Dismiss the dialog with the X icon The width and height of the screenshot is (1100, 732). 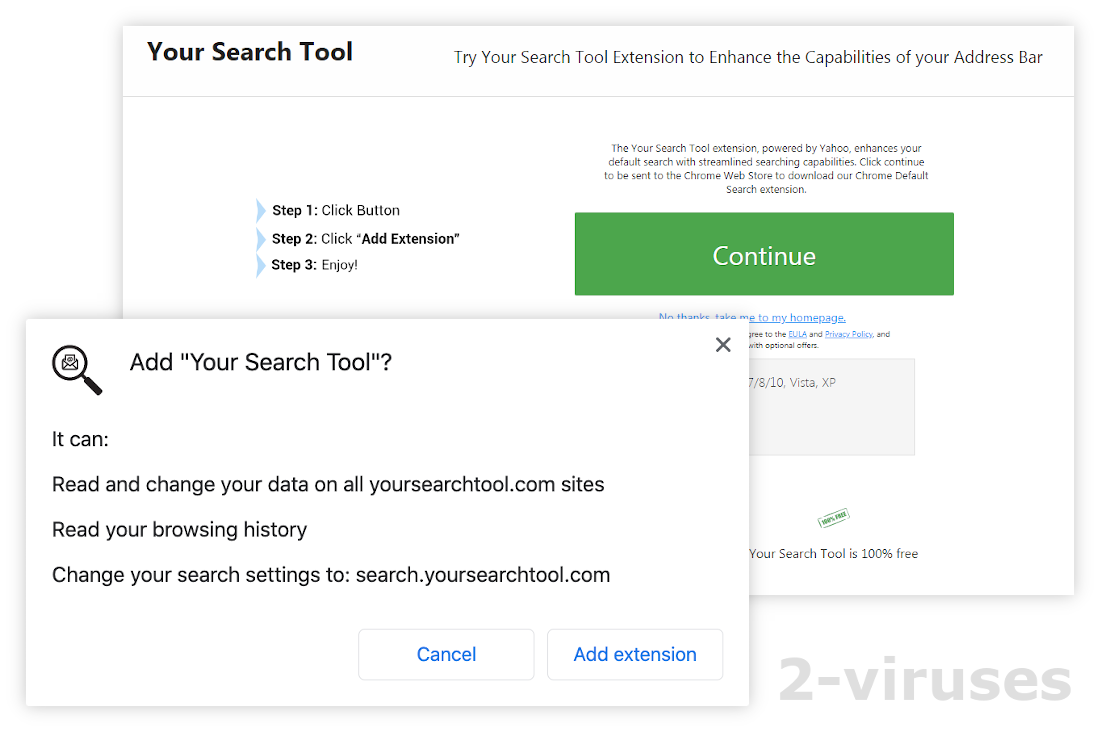[723, 344]
